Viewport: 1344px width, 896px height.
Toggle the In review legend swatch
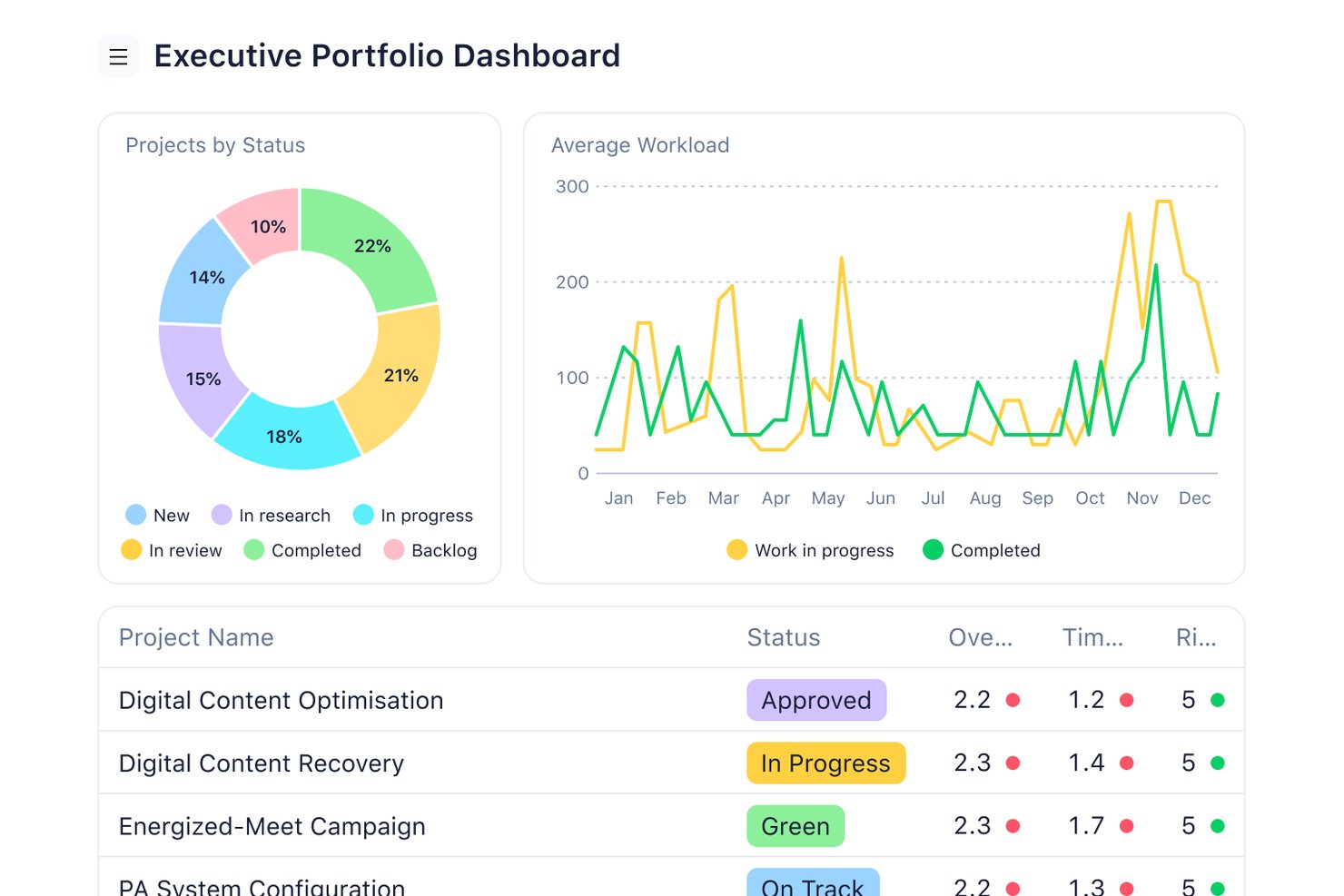click(131, 549)
